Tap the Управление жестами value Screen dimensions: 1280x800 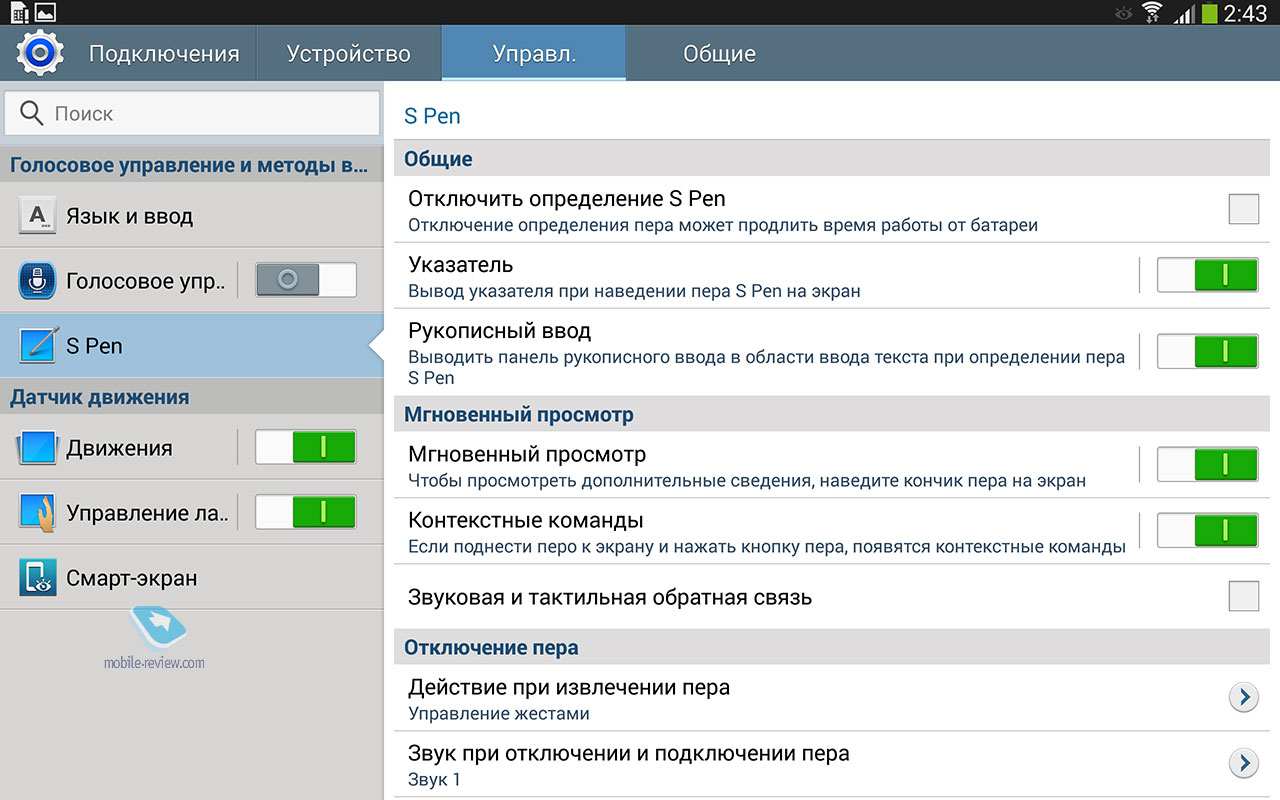(x=499, y=714)
